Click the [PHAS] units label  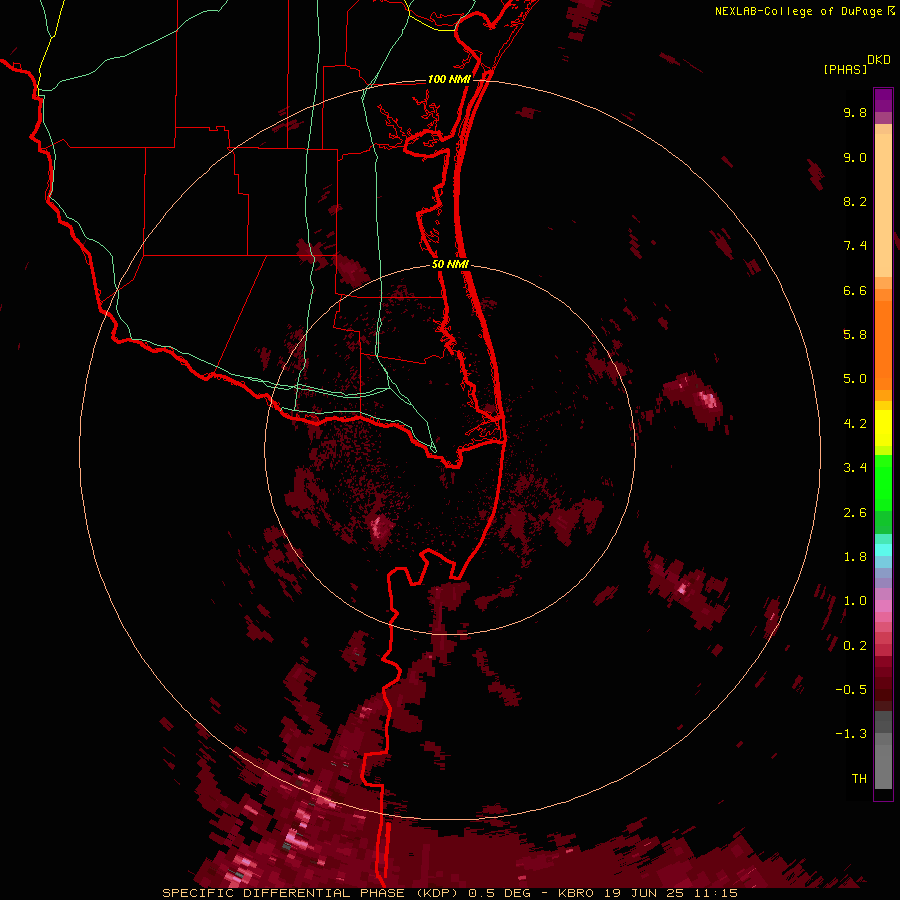click(845, 69)
